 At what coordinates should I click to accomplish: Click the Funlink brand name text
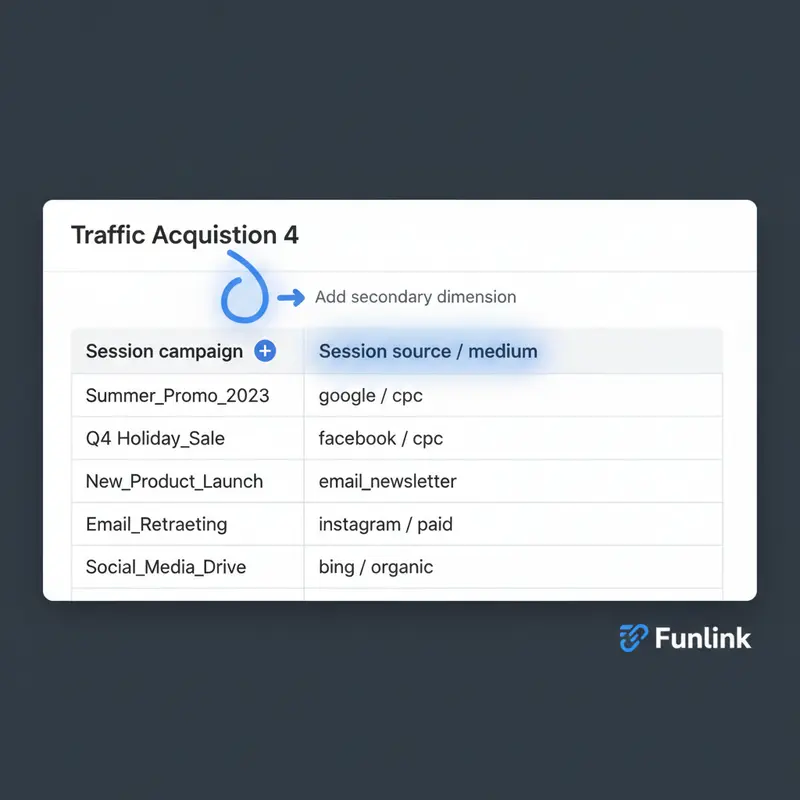702,637
